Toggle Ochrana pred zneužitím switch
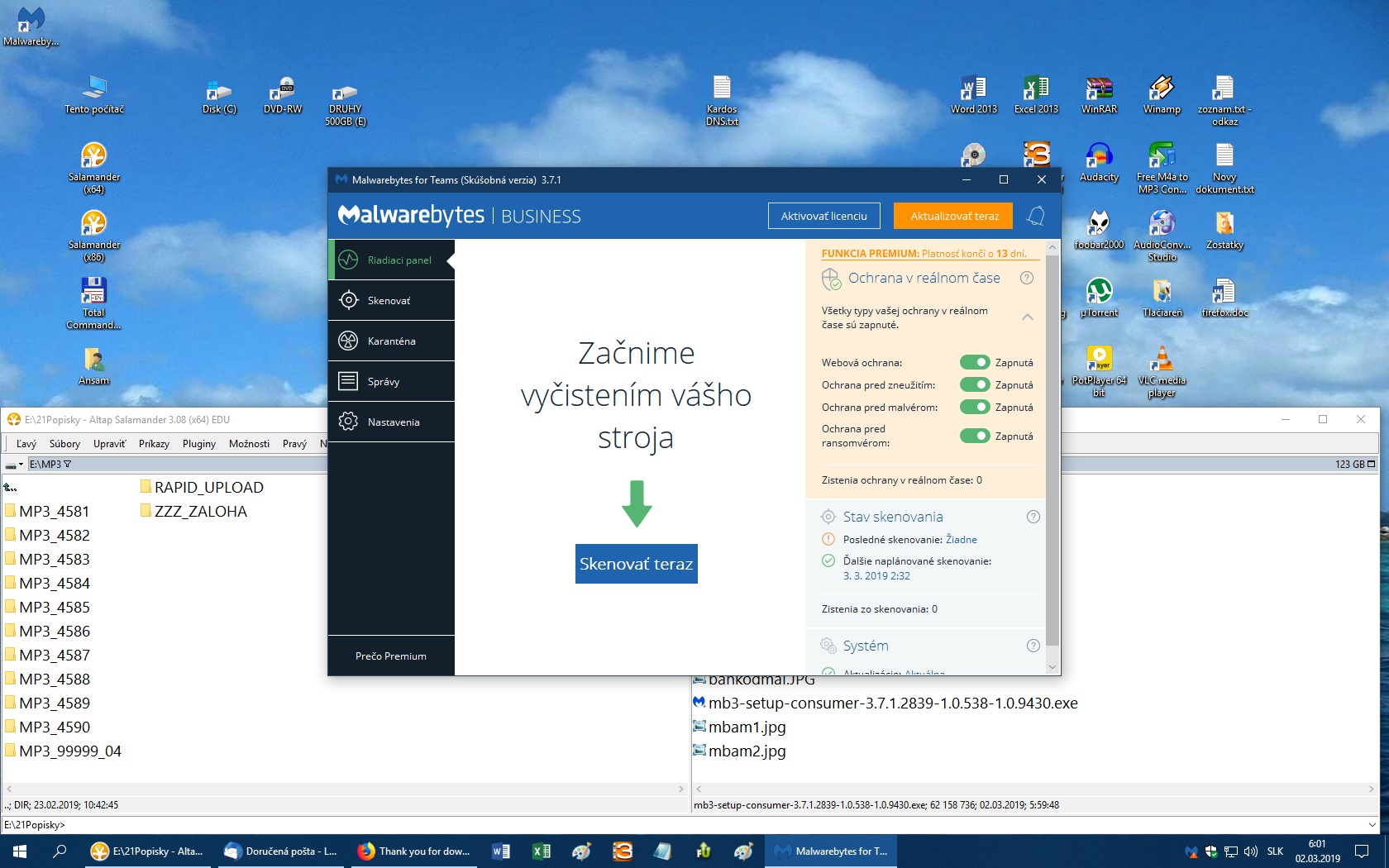The image size is (1389, 868). coord(975,384)
